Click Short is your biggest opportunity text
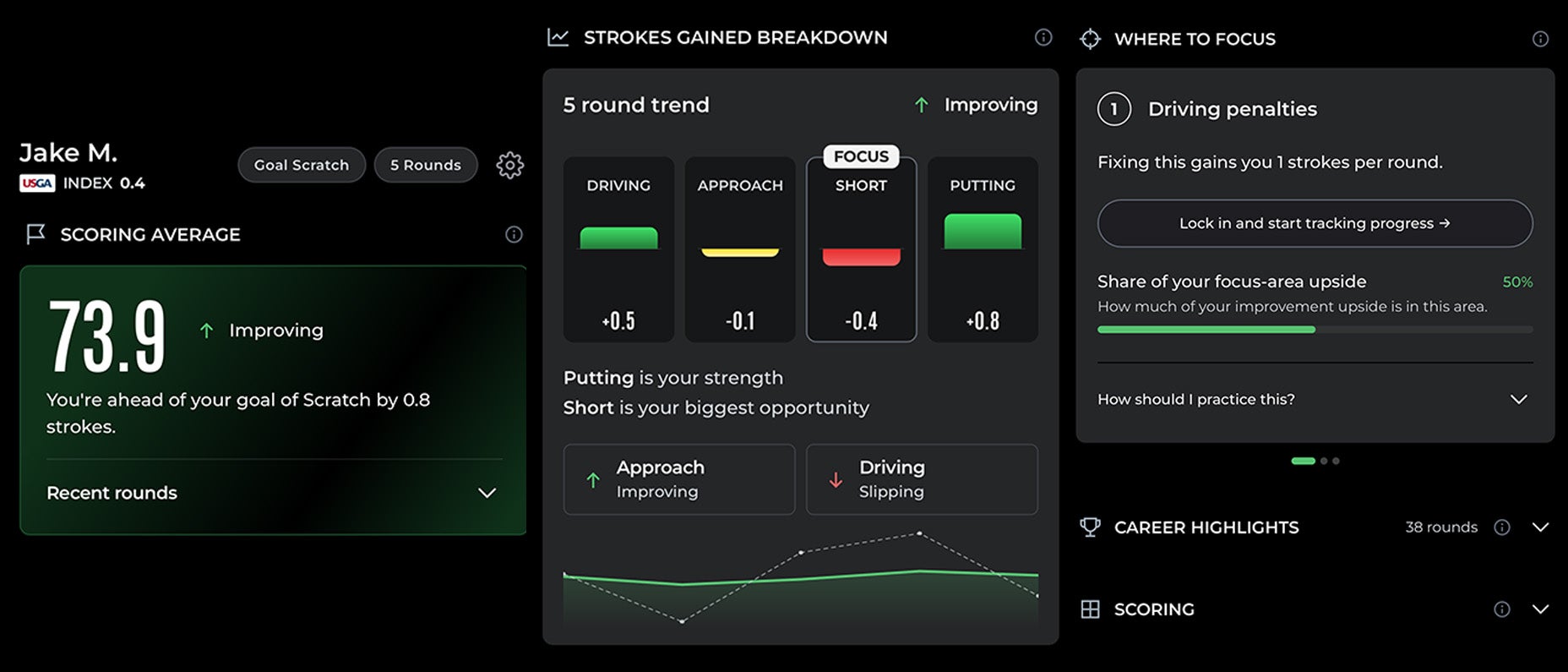The image size is (1568, 672). (x=716, y=407)
